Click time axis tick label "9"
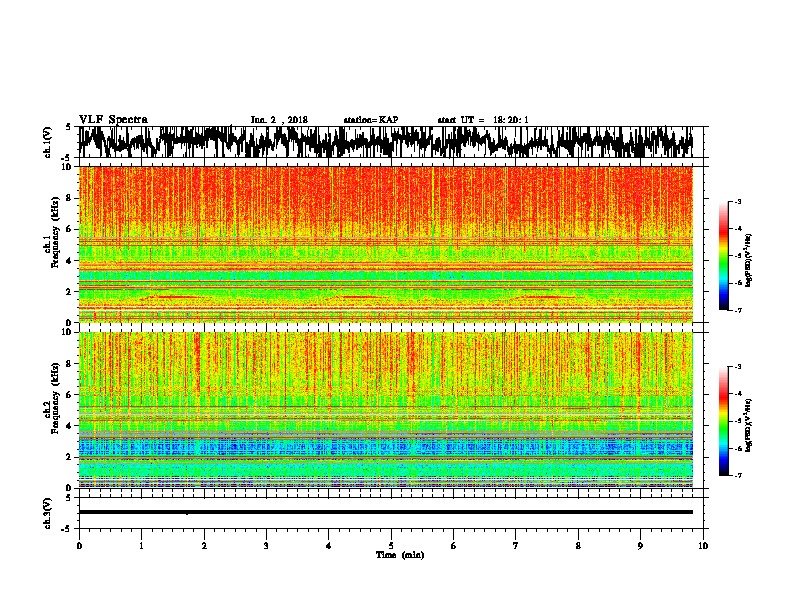This screenshot has height=612, width=792. point(640,546)
